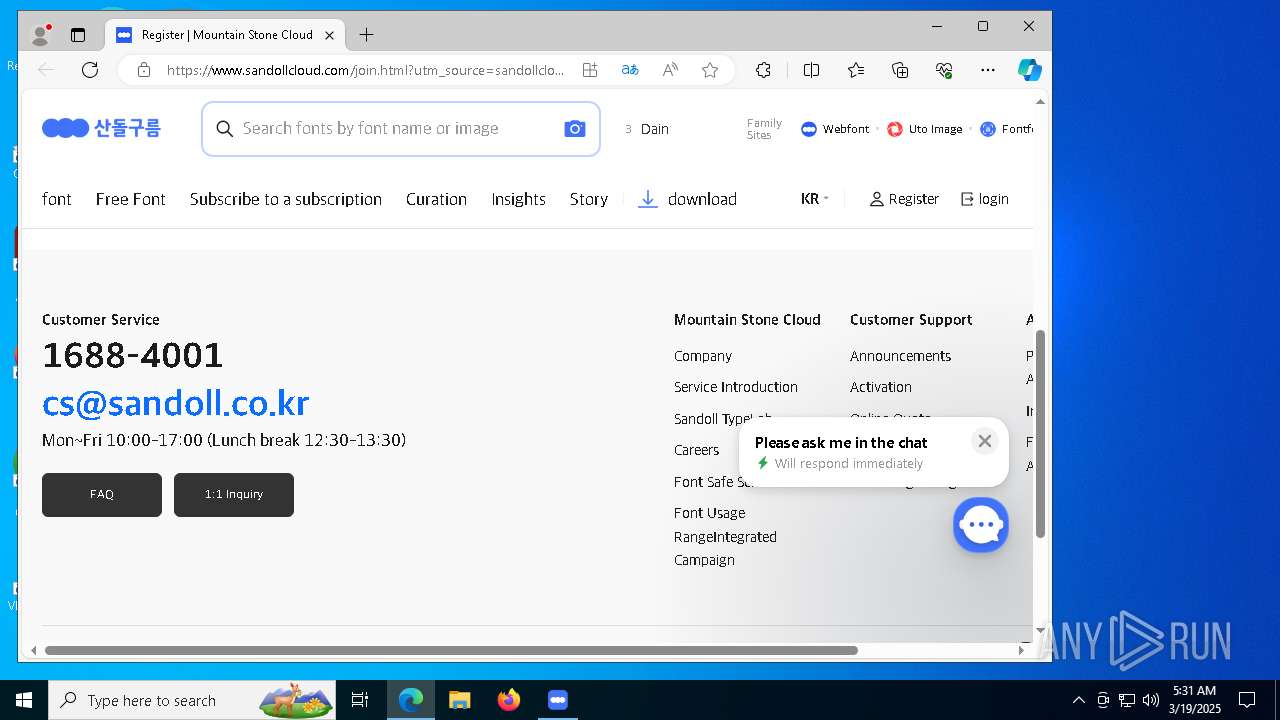Open the notification center icon
The width and height of the screenshot is (1280, 720).
pos(1247,700)
